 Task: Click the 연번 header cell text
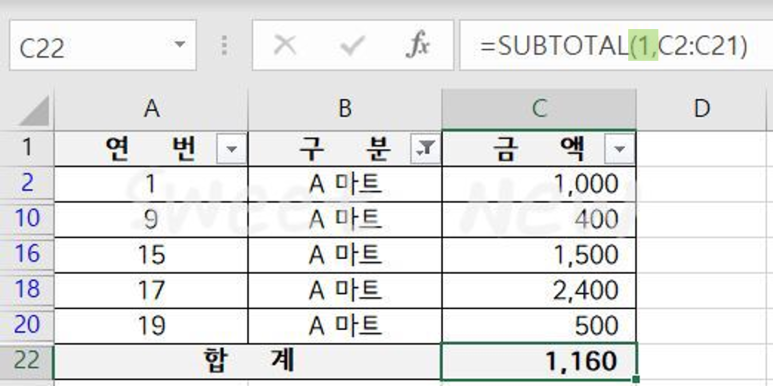[151, 148]
